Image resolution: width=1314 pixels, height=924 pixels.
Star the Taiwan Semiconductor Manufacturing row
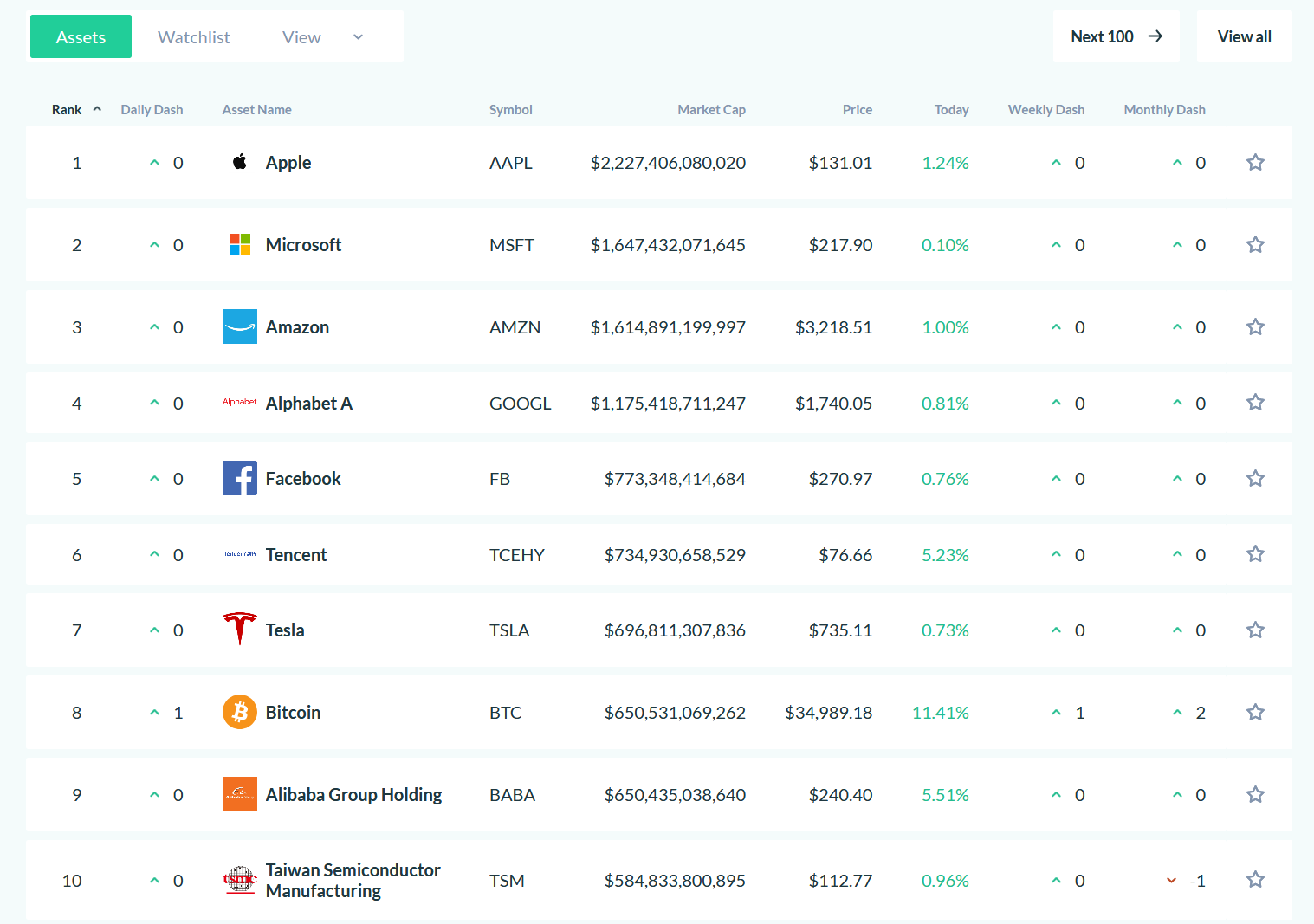click(1255, 879)
